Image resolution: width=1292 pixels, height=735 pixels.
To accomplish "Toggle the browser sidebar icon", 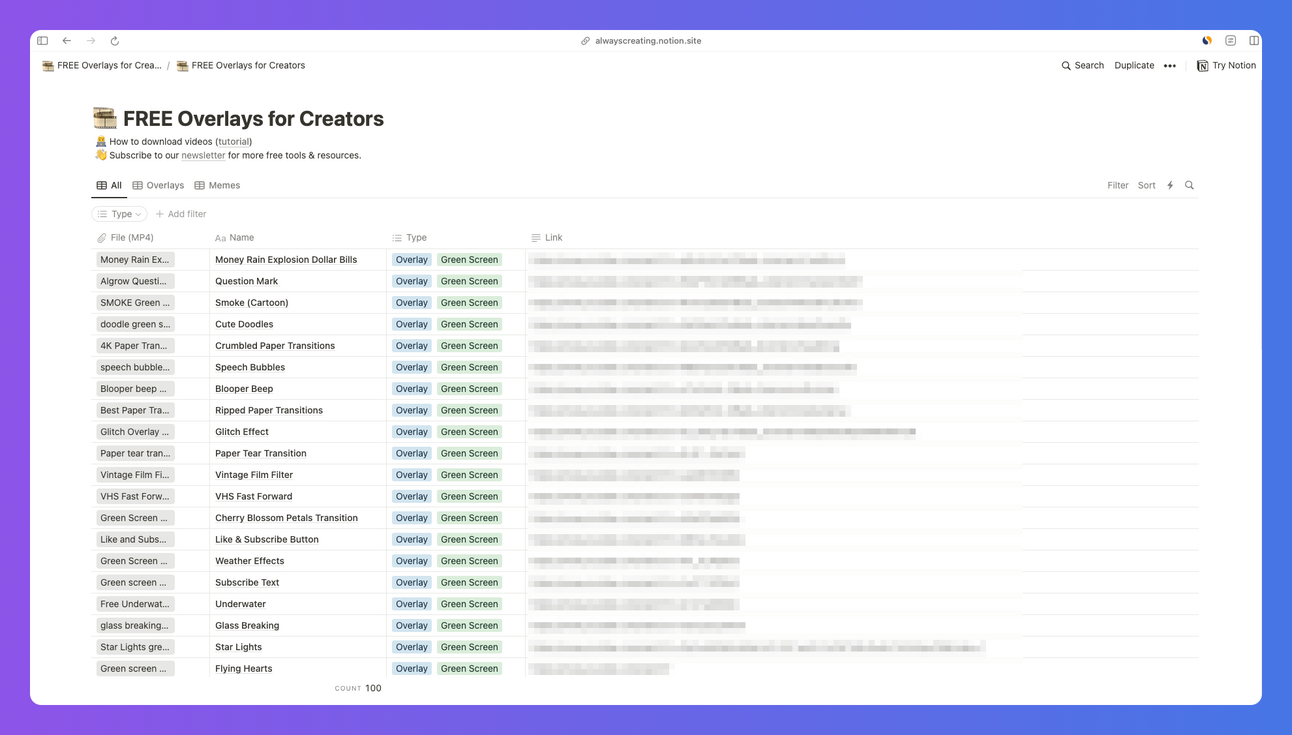I will [x=42, y=41].
